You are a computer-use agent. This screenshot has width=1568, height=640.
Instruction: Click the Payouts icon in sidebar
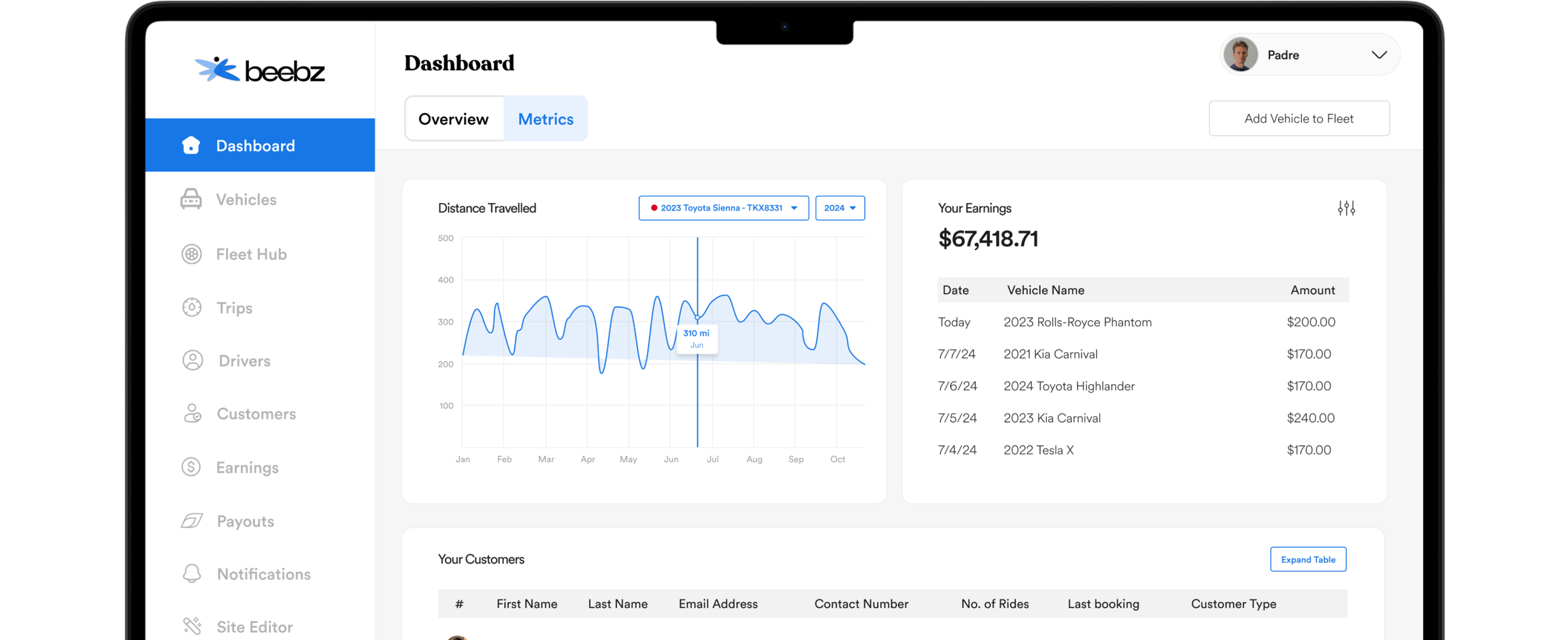192,521
